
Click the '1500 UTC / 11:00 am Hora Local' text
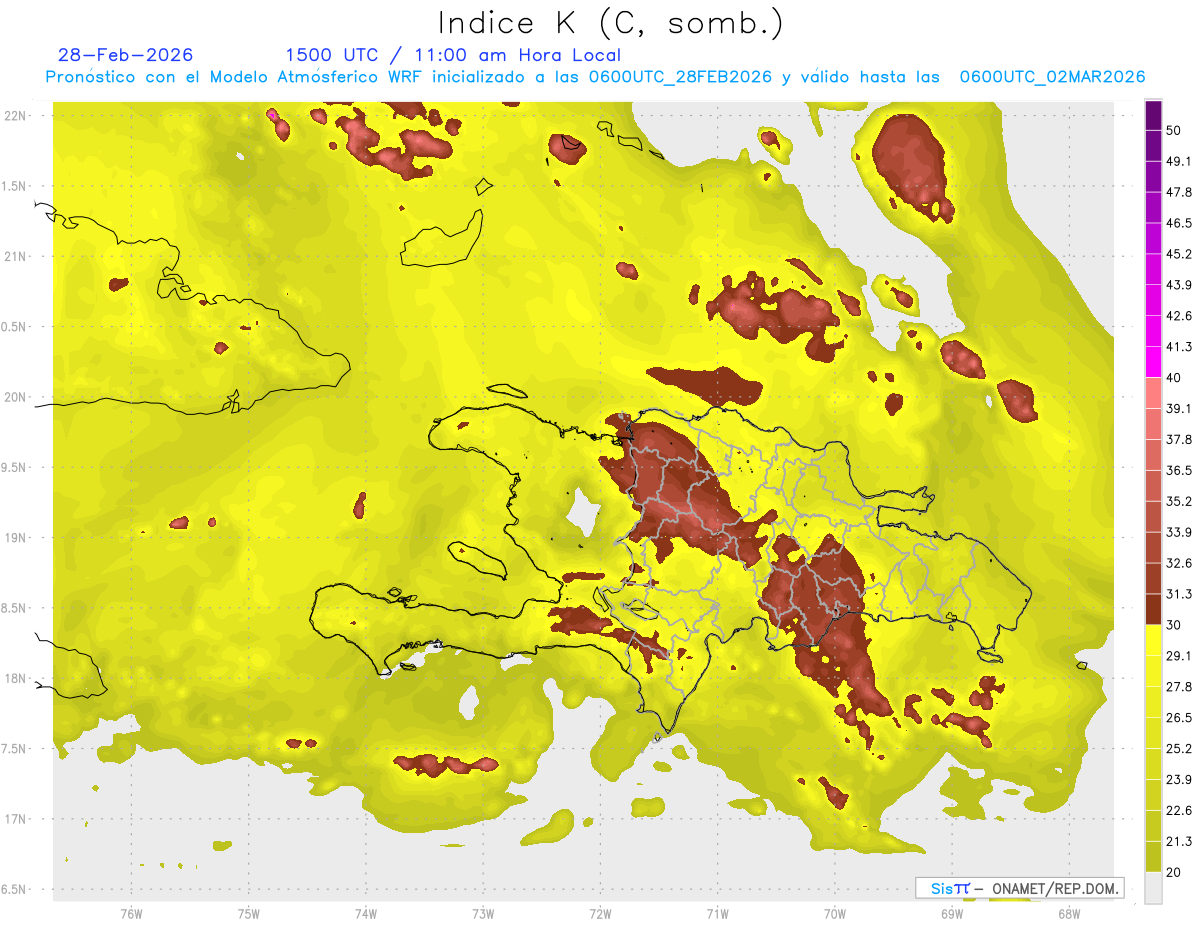pyautogui.click(x=453, y=55)
